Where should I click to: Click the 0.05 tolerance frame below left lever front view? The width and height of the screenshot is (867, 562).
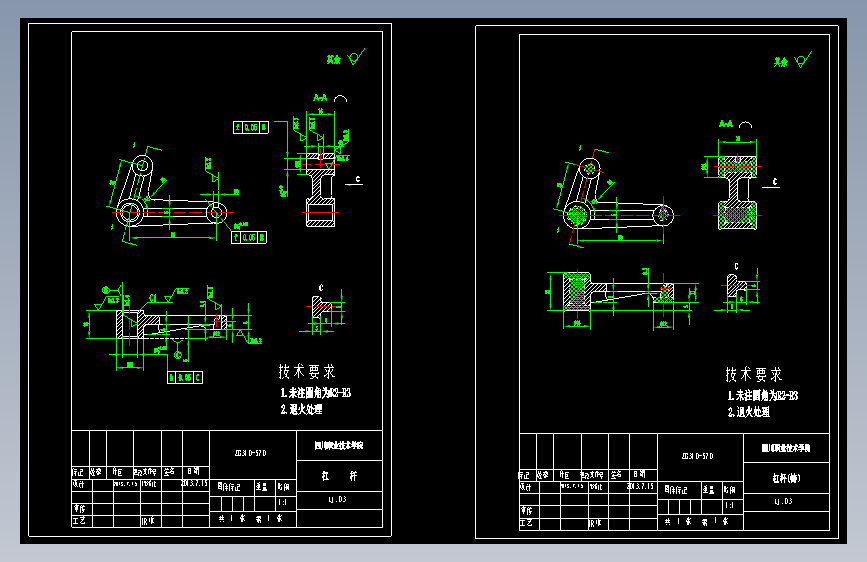point(249,237)
